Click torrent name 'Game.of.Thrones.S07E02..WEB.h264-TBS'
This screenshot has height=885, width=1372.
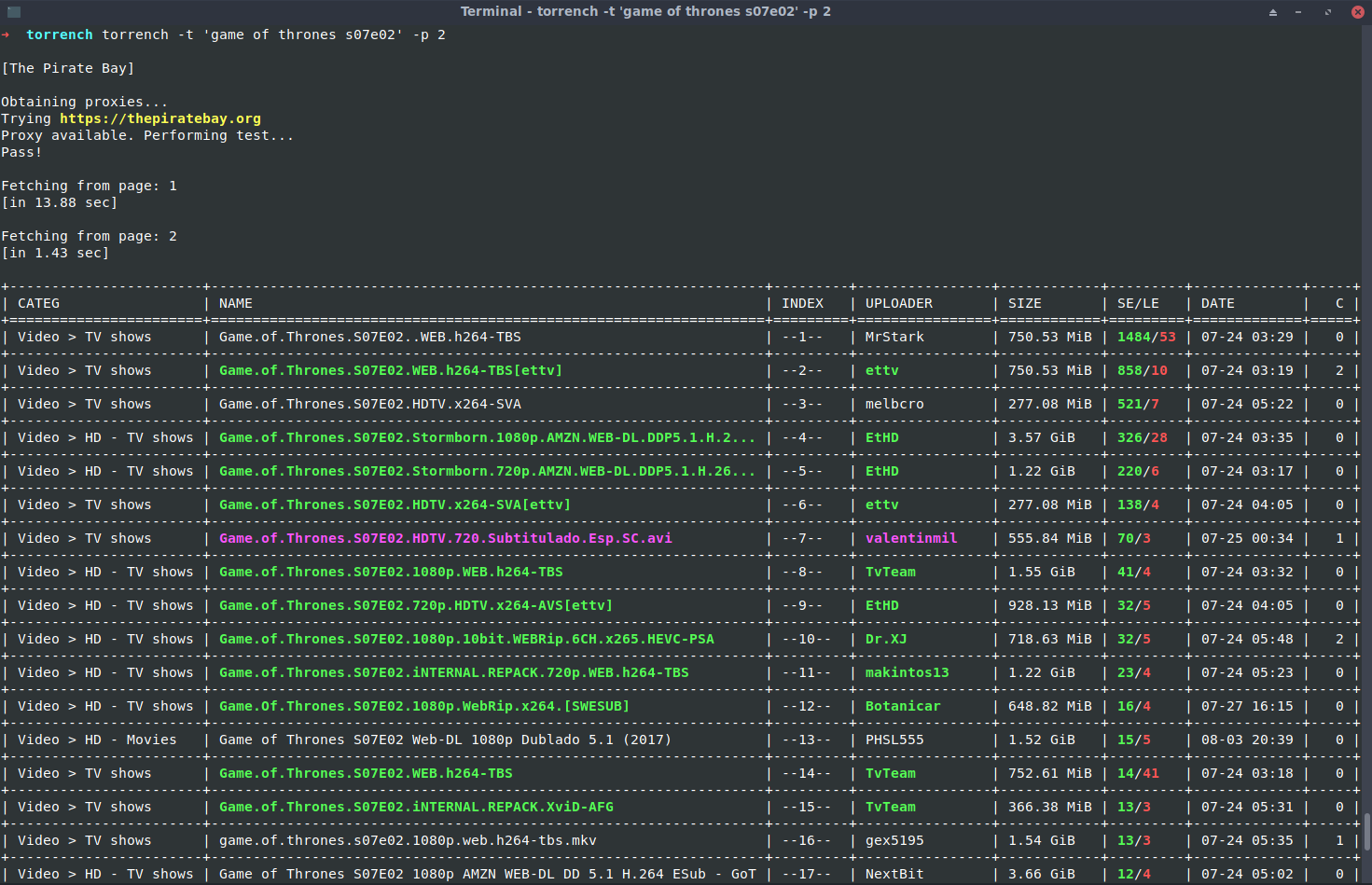(x=370, y=337)
